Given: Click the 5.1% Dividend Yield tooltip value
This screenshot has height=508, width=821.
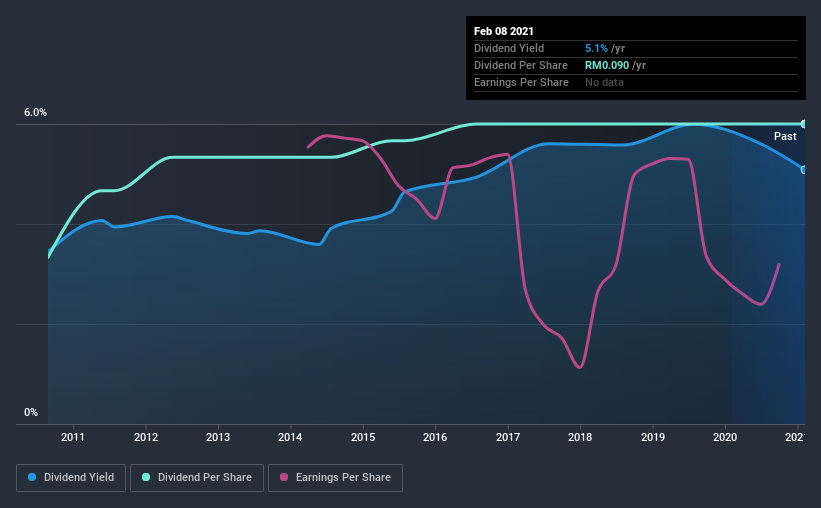Looking at the screenshot, I should coord(596,48).
